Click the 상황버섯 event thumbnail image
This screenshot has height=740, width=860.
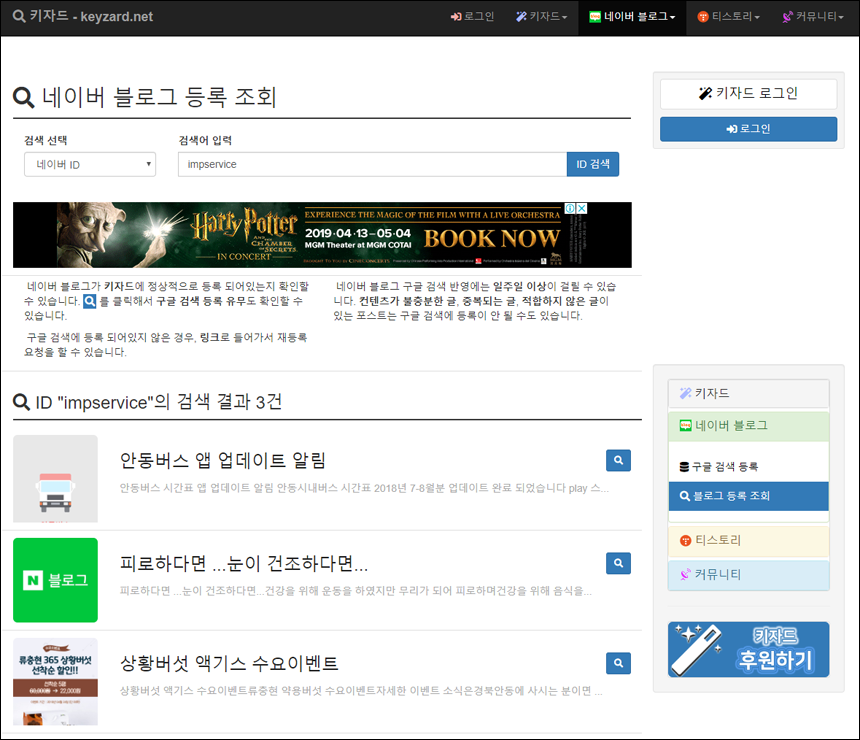click(x=55, y=681)
